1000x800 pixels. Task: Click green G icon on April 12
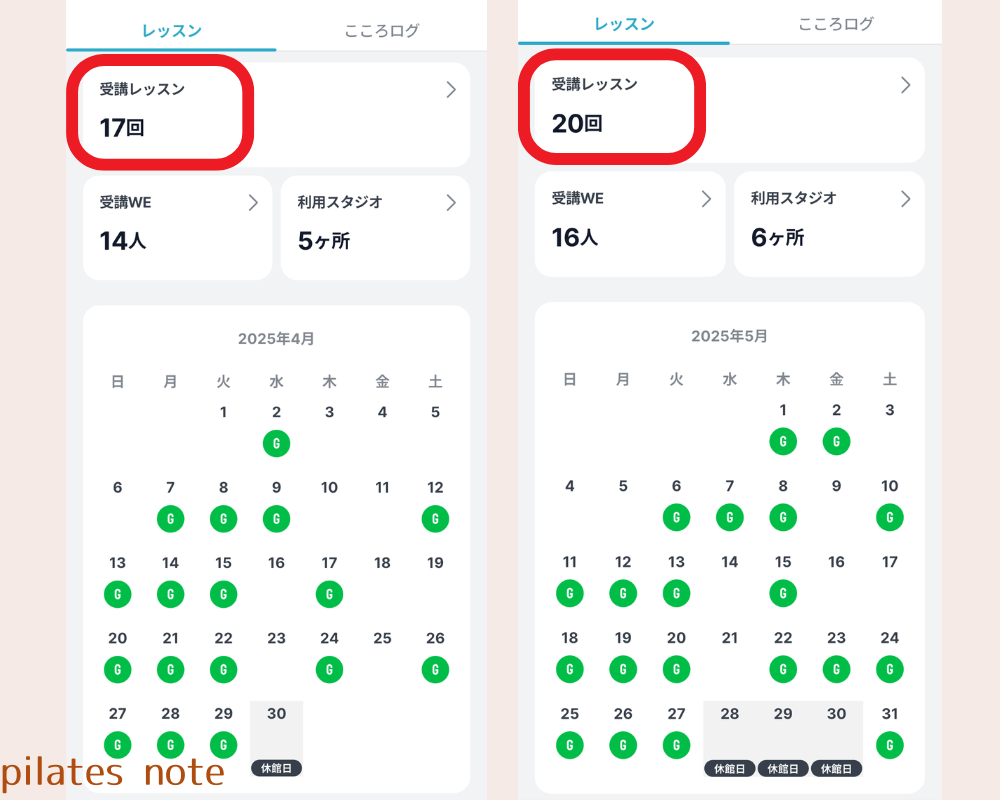pos(435,519)
